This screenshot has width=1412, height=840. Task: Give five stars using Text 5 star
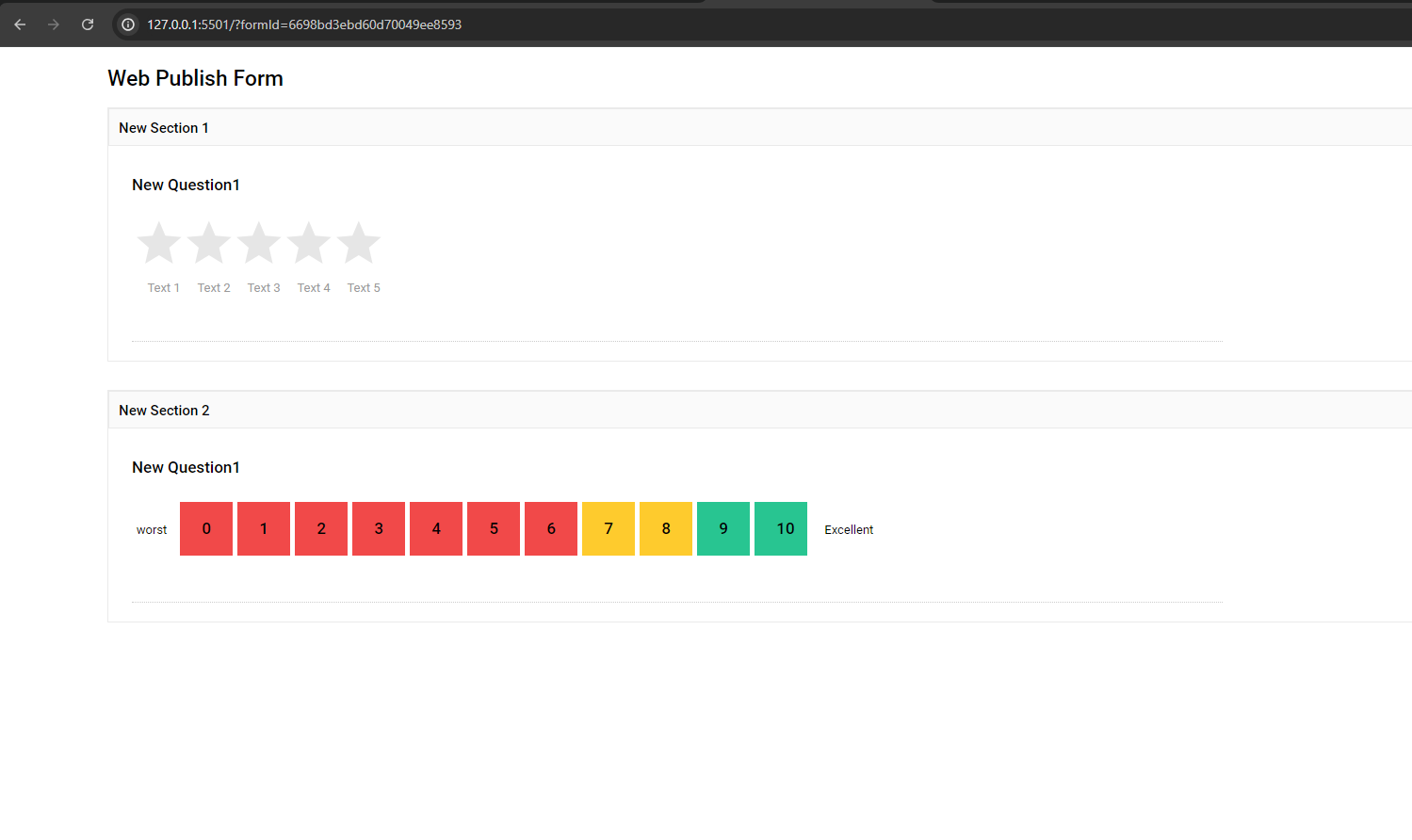click(359, 244)
